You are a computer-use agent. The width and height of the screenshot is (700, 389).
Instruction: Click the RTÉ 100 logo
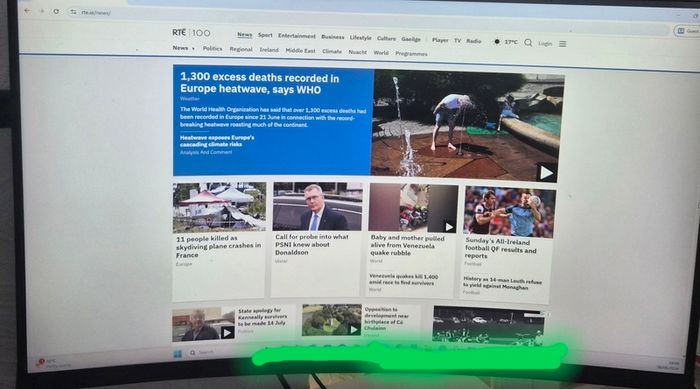pos(191,33)
